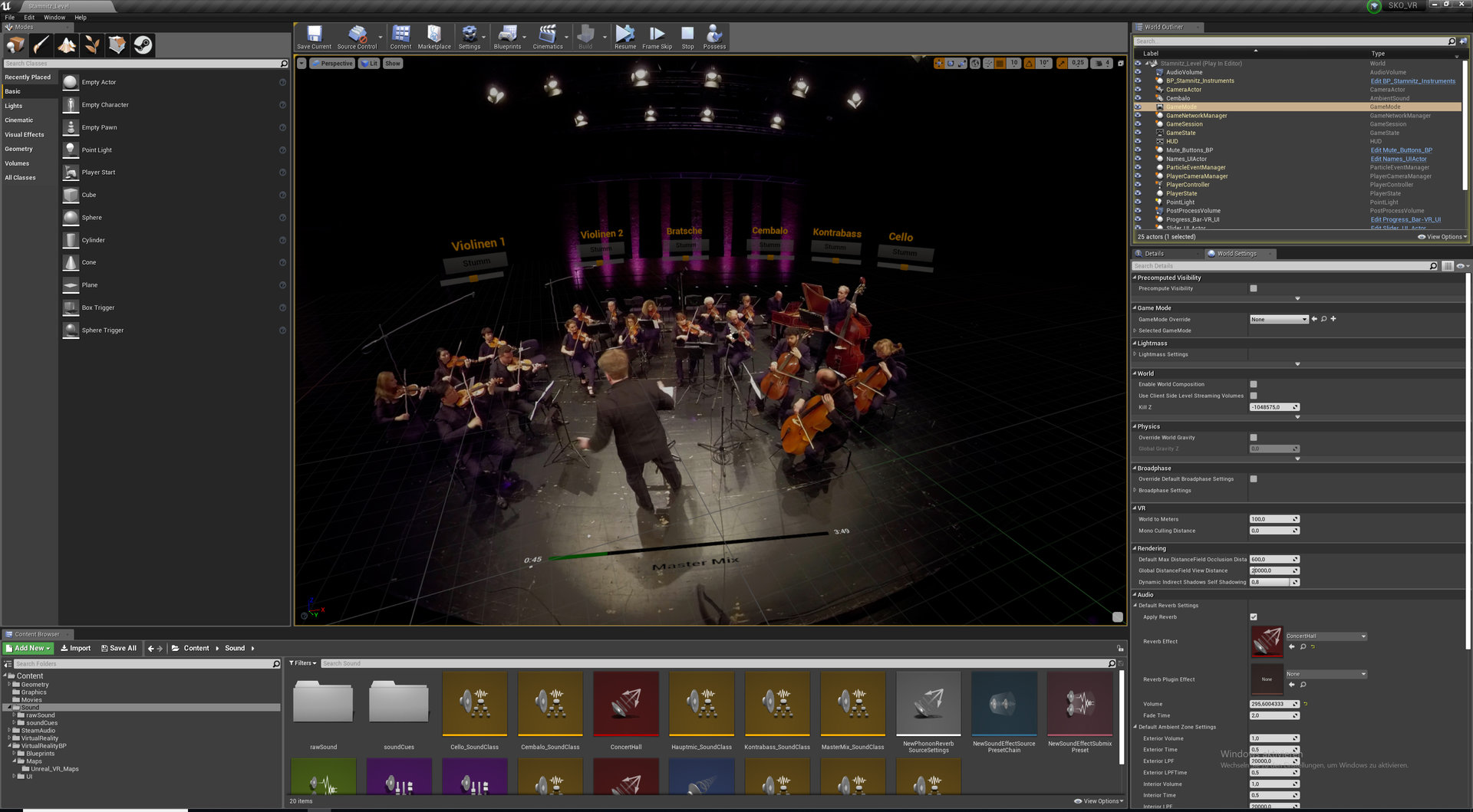Select the ConcertHall asset thumbnail
1473x812 pixels.
coord(626,704)
